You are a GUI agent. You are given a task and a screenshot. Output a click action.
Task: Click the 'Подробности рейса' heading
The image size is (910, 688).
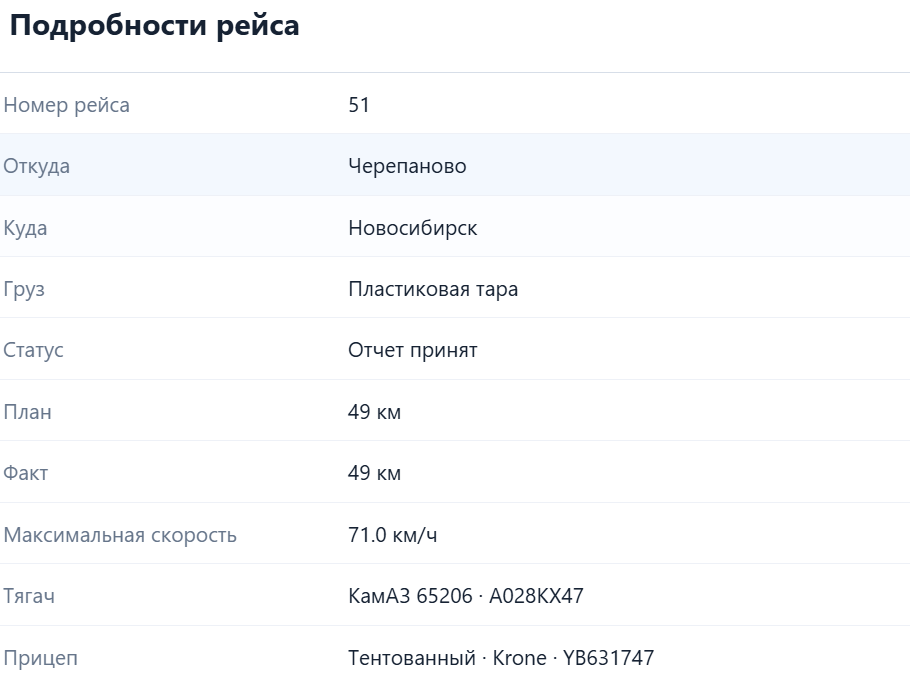pyautogui.click(x=154, y=26)
